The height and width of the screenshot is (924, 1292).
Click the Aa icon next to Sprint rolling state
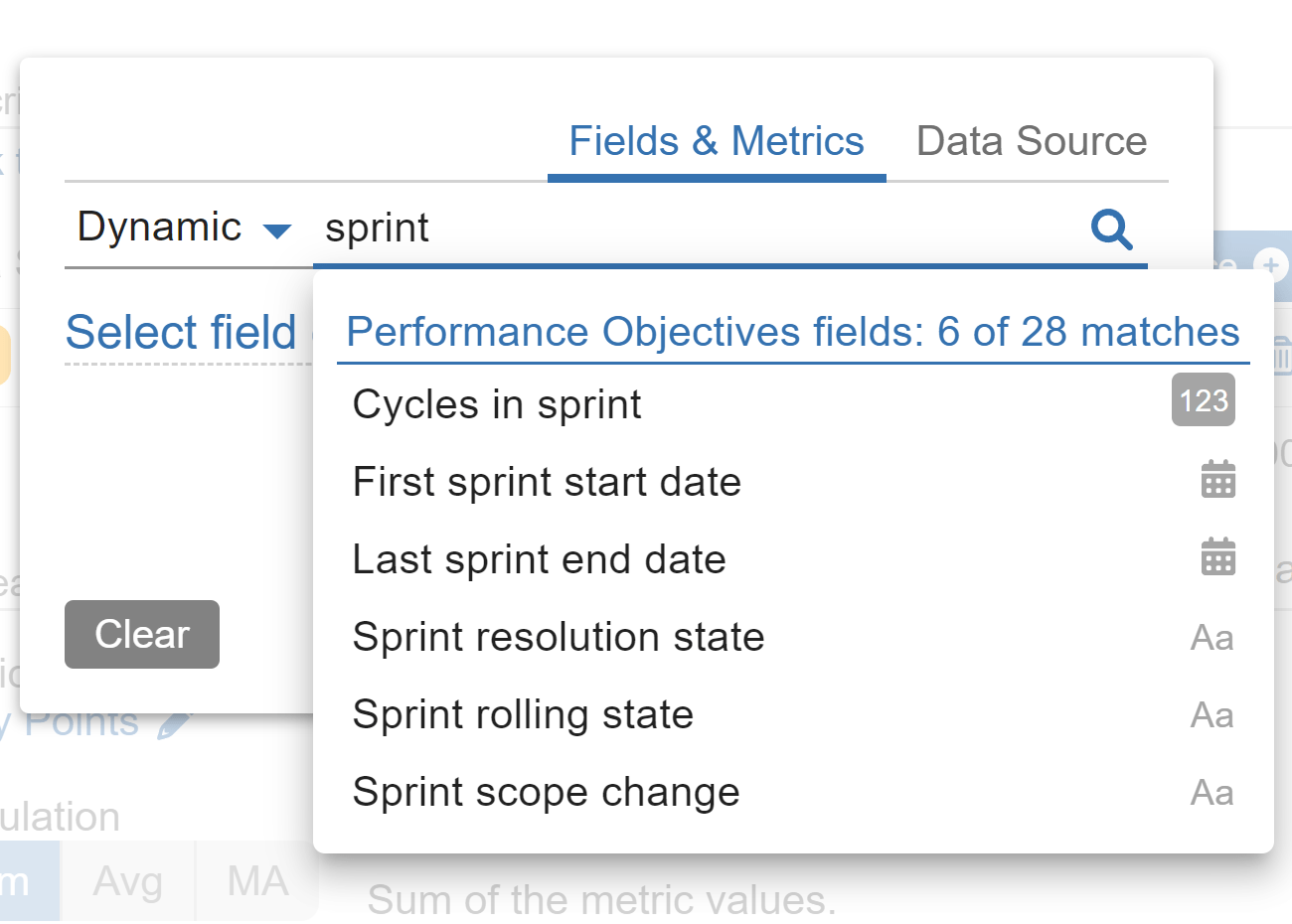click(x=1211, y=714)
